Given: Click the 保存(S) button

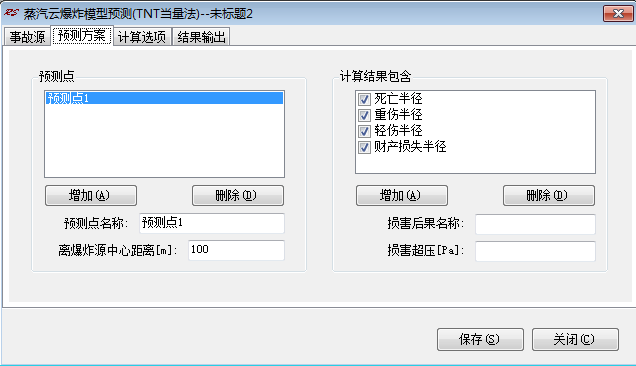Looking at the screenshot, I should (480, 339).
